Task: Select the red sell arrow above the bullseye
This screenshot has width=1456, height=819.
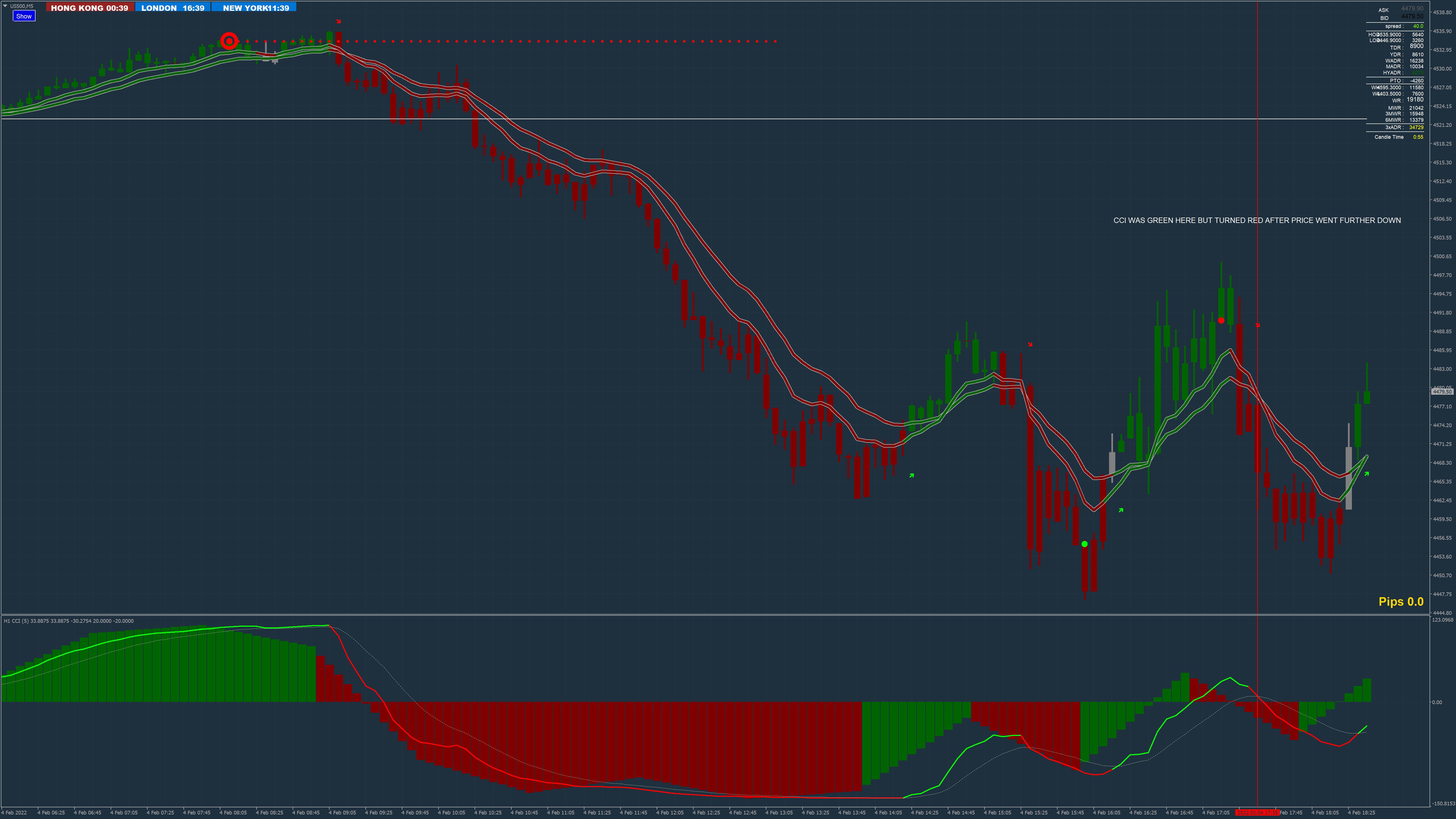Action: tap(339, 22)
